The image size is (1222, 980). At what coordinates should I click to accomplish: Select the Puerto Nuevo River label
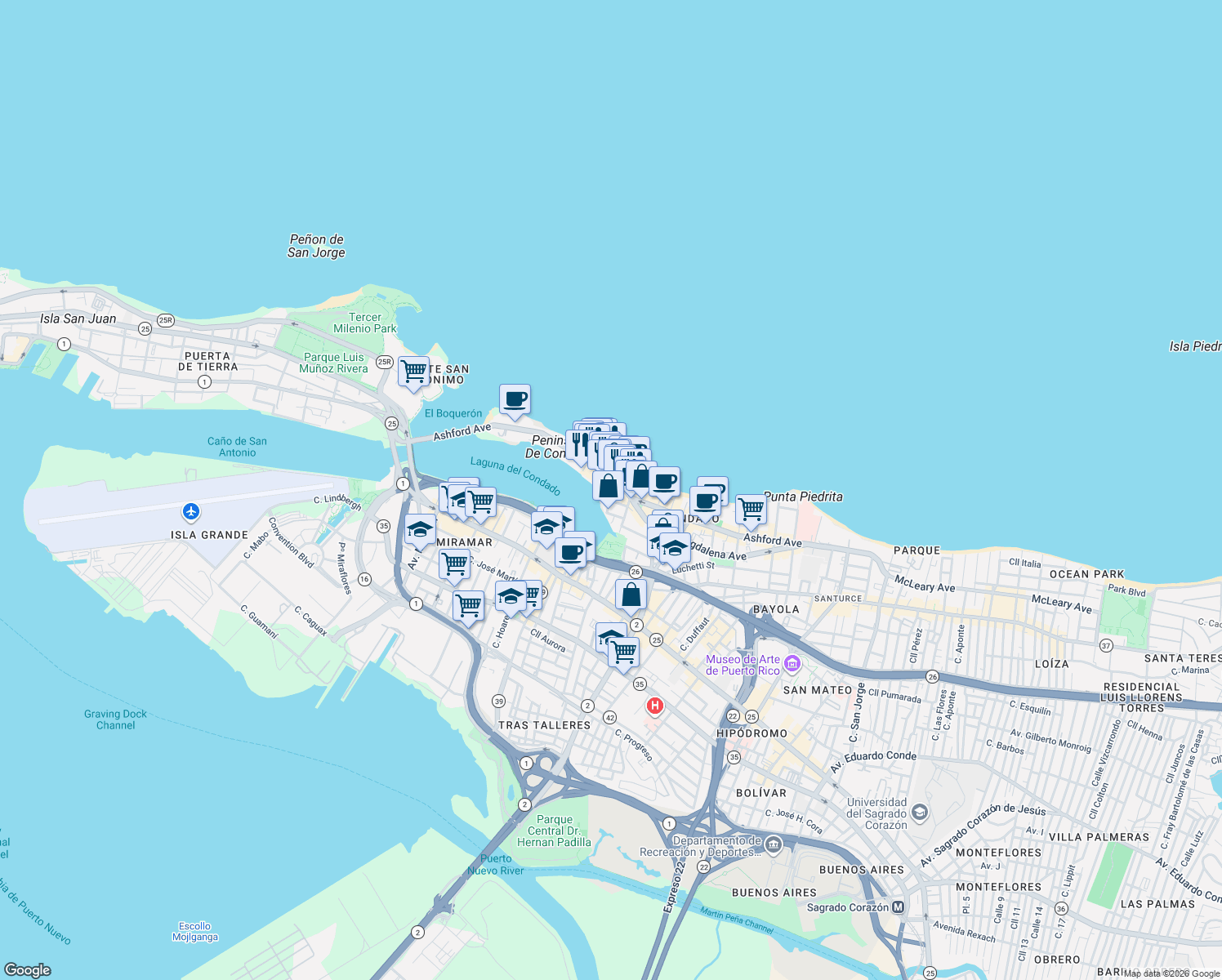pyautogui.click(x=496, y=865)
